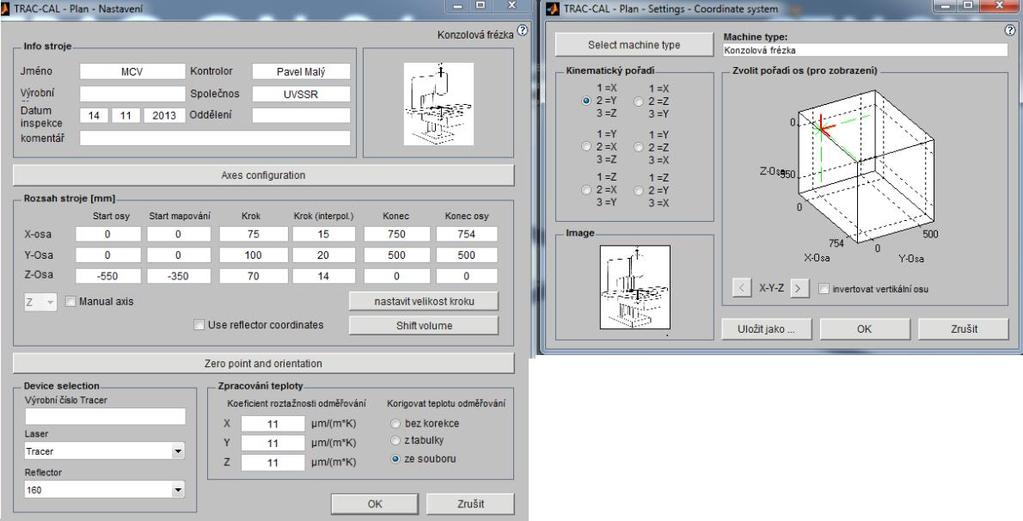Click X-osa Krok (interpol.) field 15
The image size is (1023, 521).
(x=324, y=234)
